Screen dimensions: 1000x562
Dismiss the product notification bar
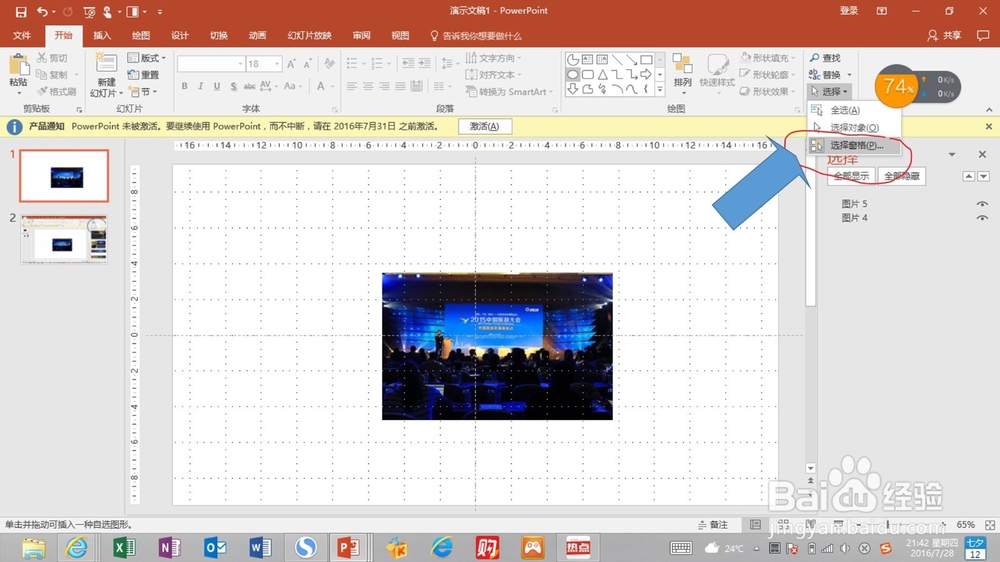click(989, 126)
